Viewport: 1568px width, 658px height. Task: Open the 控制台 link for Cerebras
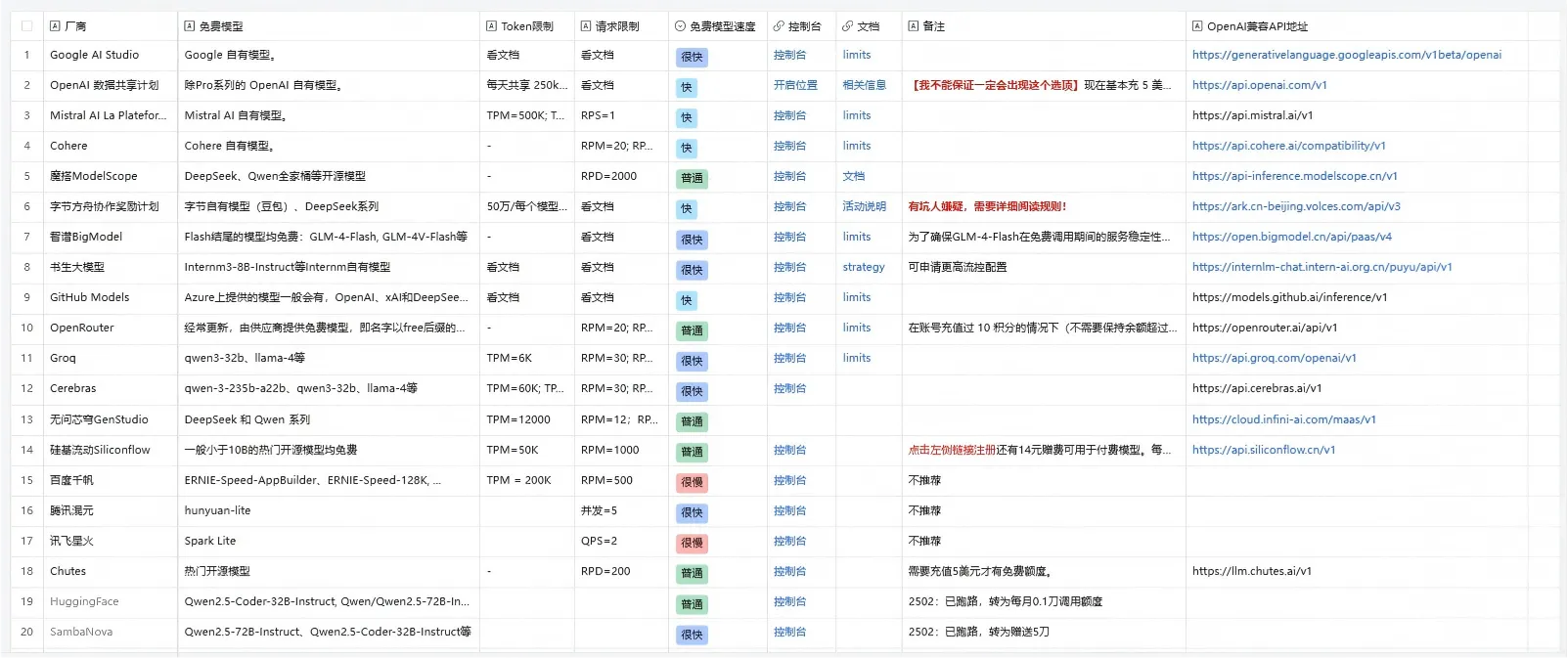pos(789,389)
